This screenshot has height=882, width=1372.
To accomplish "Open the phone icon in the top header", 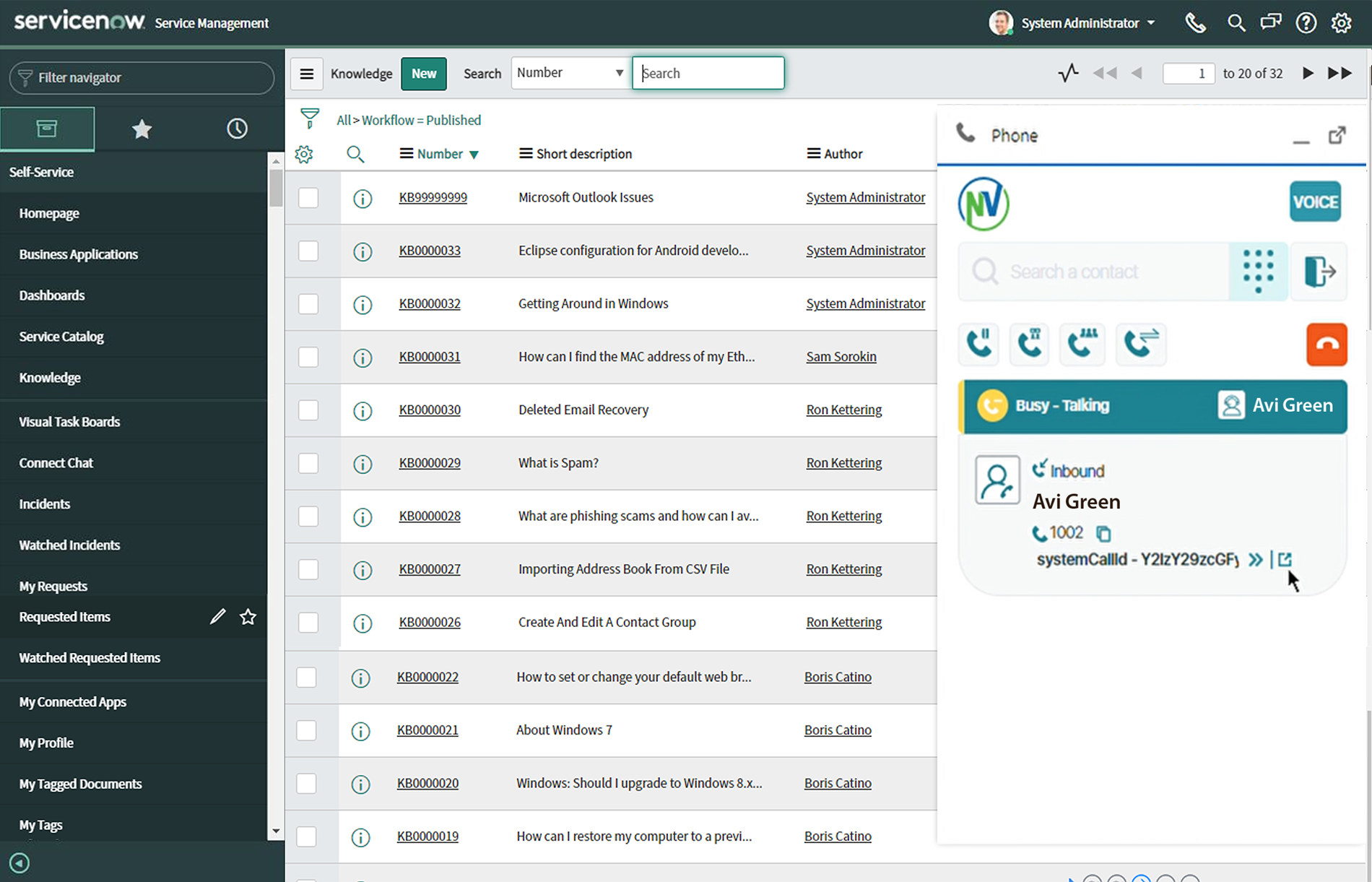I will coord(1195,22).
